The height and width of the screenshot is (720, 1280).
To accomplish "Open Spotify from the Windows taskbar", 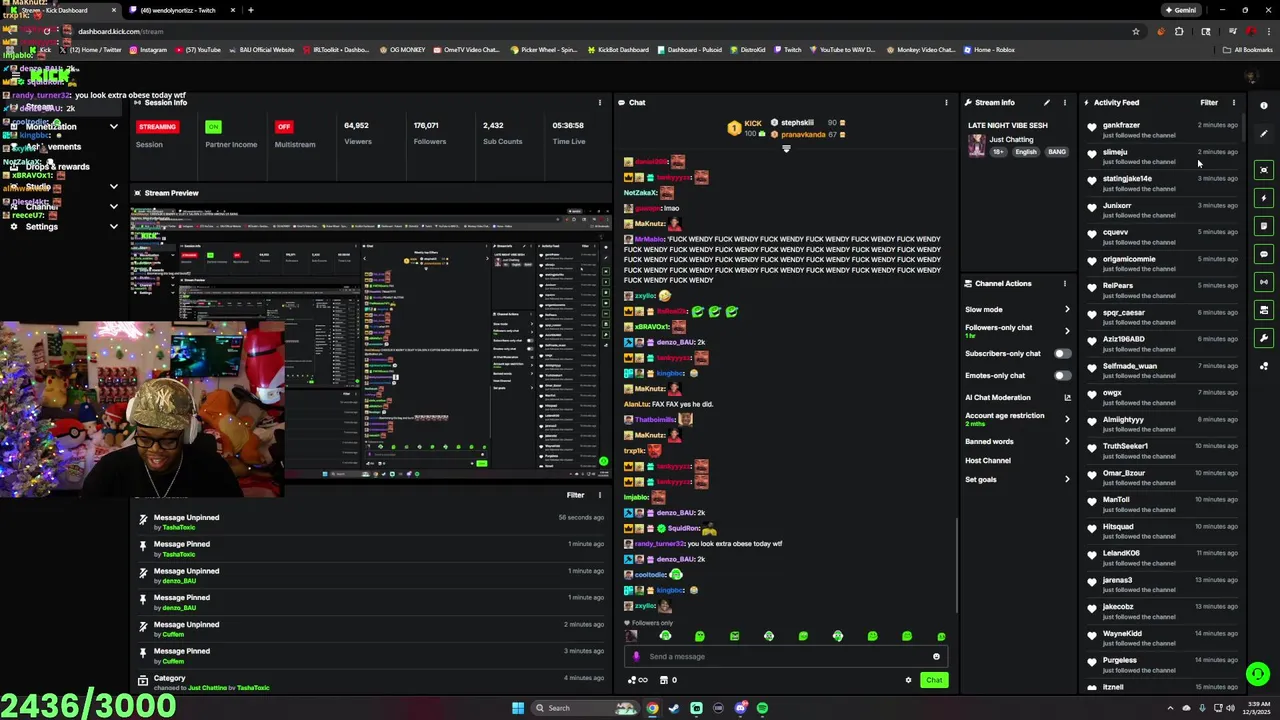I will tap(762, 708).
